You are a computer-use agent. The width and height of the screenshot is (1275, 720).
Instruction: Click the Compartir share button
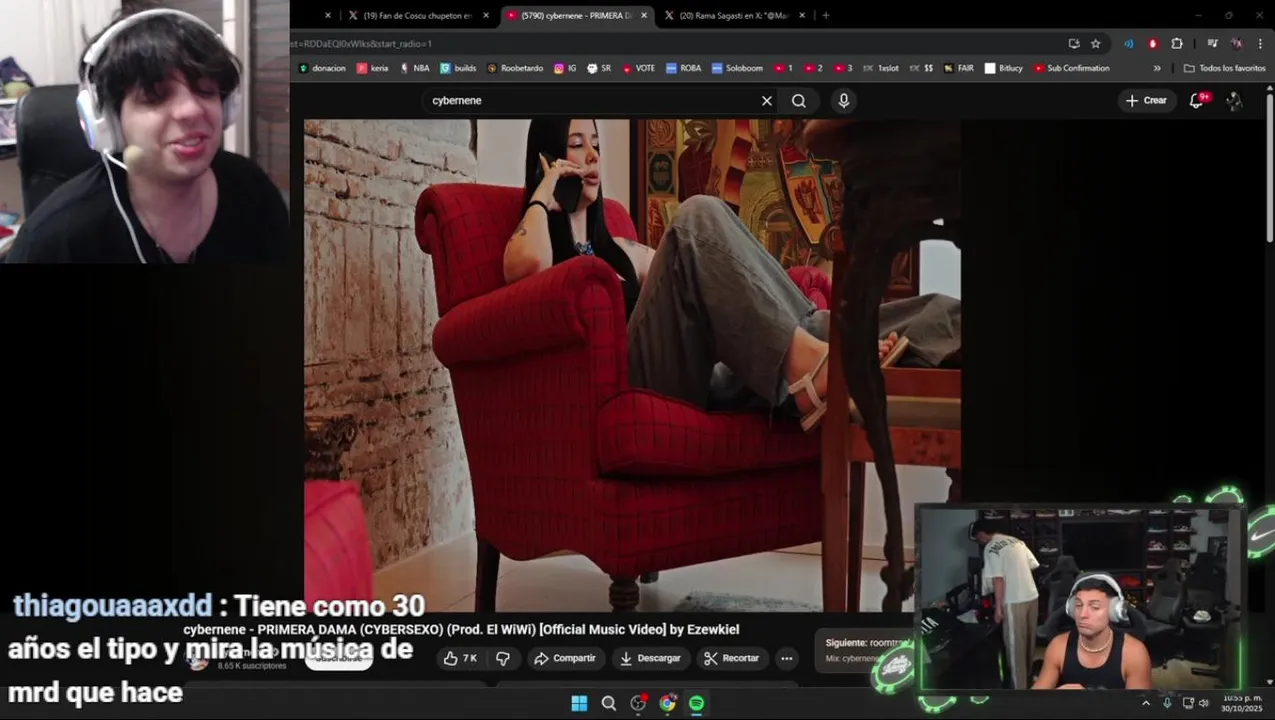click(565, 658)
